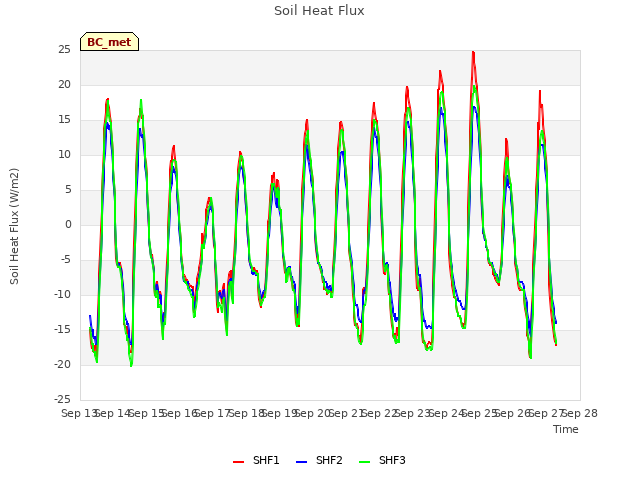Click the green SHF3 legend swatch
This screenshot has width=640, height=480.
pos(364,462)
